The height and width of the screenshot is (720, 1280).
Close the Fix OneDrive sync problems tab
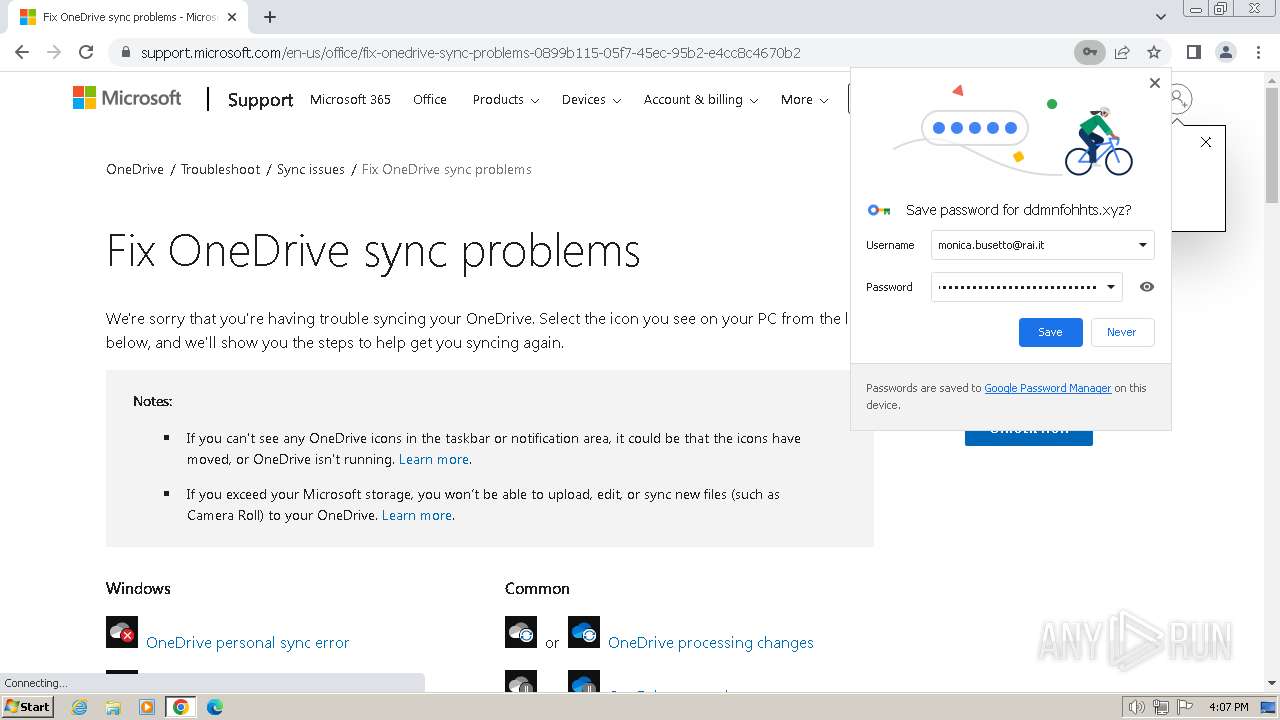click(x=232, y=17)
